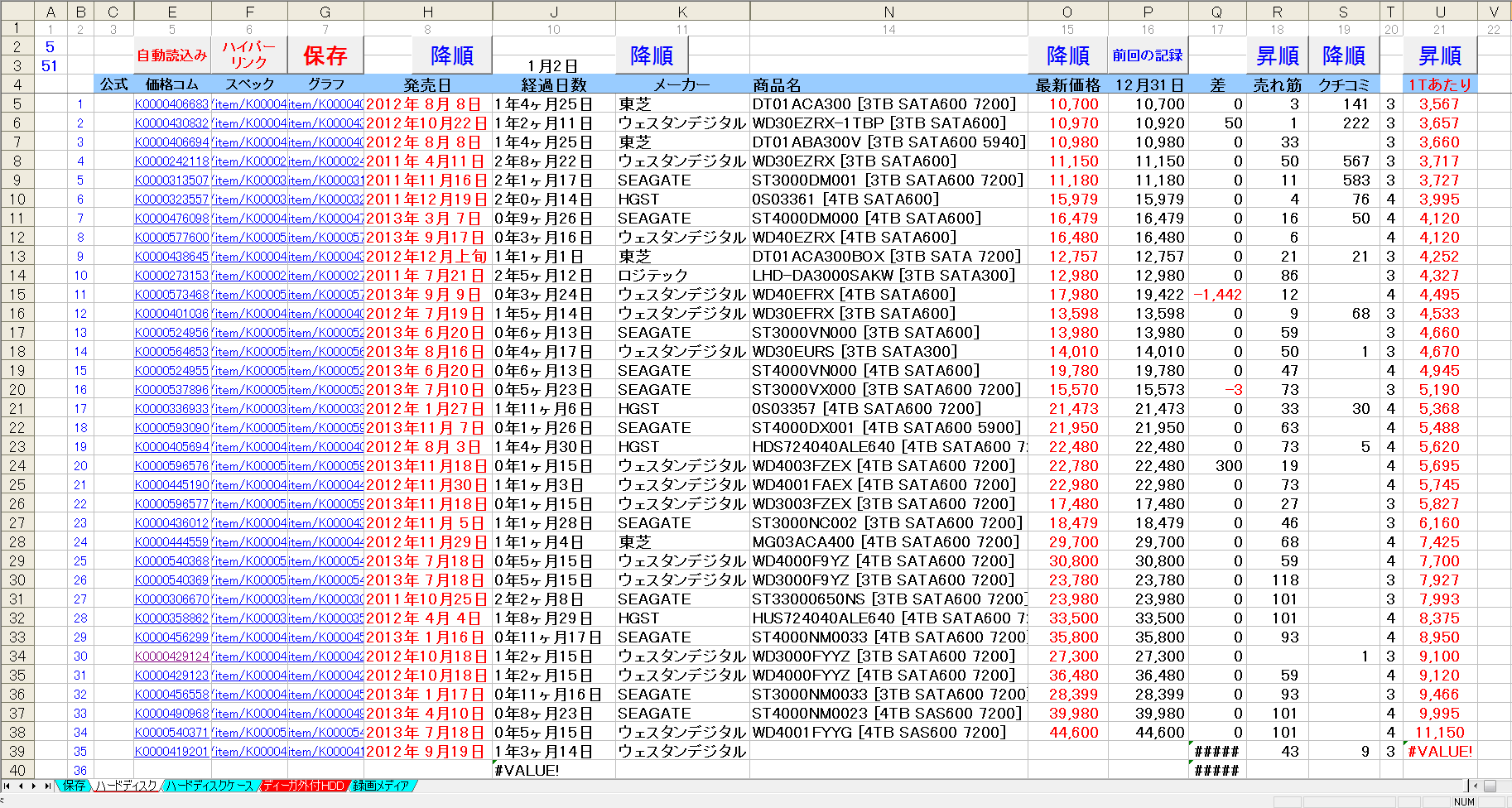Screen dimensions: 1512x808
Task: Select the 12月31日 header cell
Action: click(1148, 84)
